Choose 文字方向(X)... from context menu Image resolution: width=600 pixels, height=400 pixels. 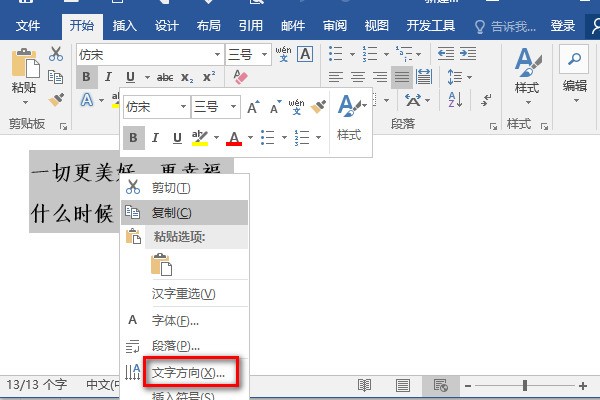(x=185, y=372)
